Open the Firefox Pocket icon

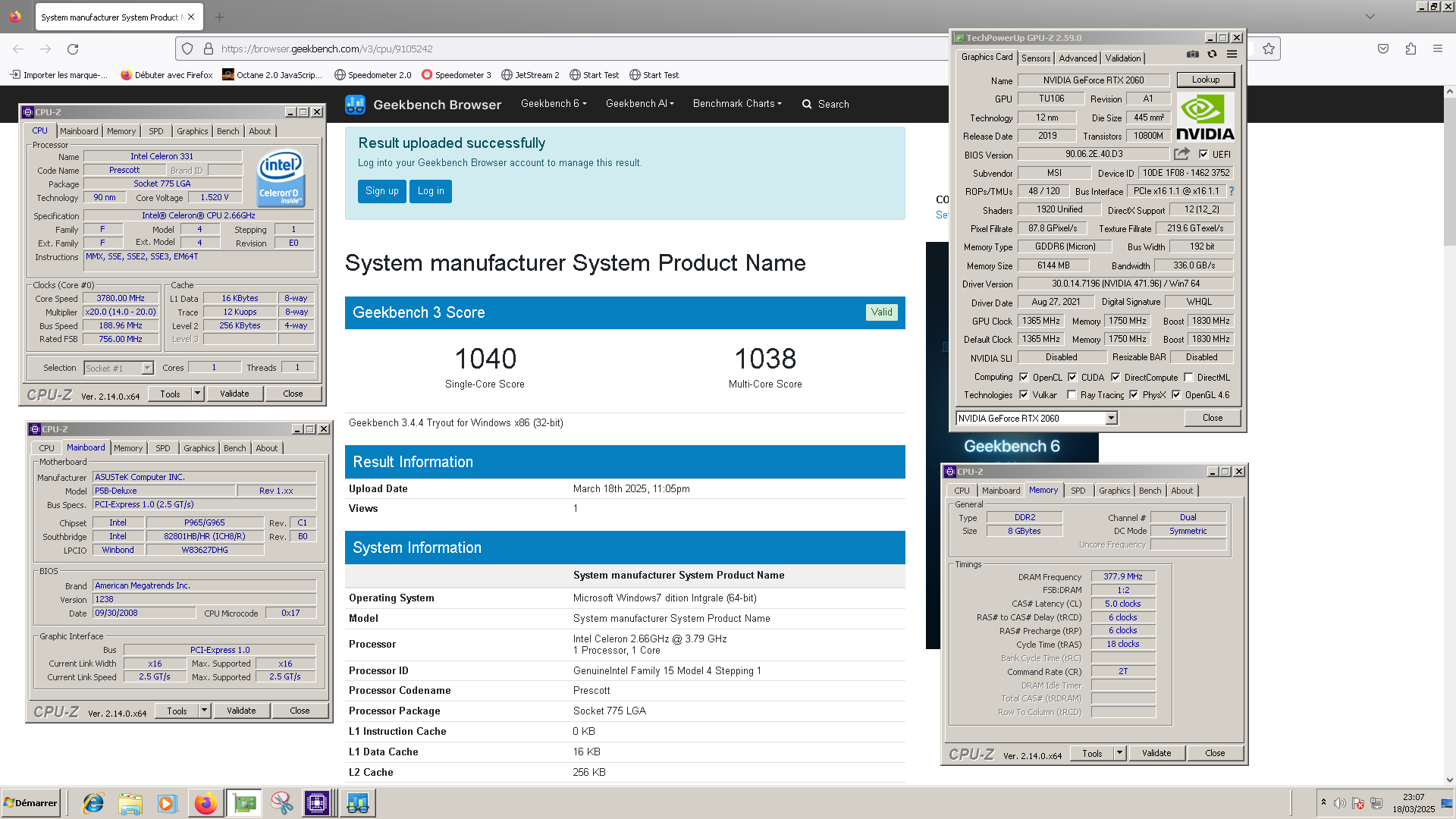(x=1383, y=49)
